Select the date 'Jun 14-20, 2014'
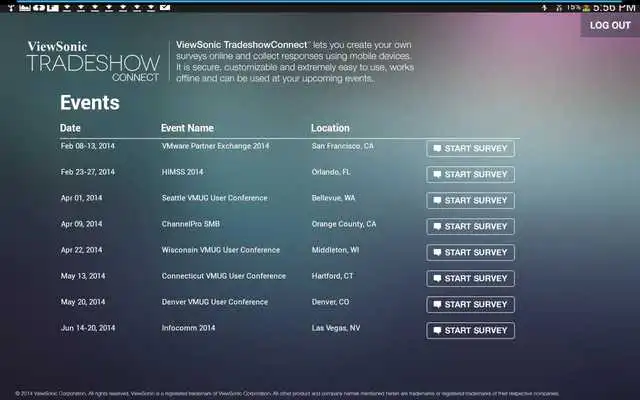 pyautogui.click(x=88, y=328)
